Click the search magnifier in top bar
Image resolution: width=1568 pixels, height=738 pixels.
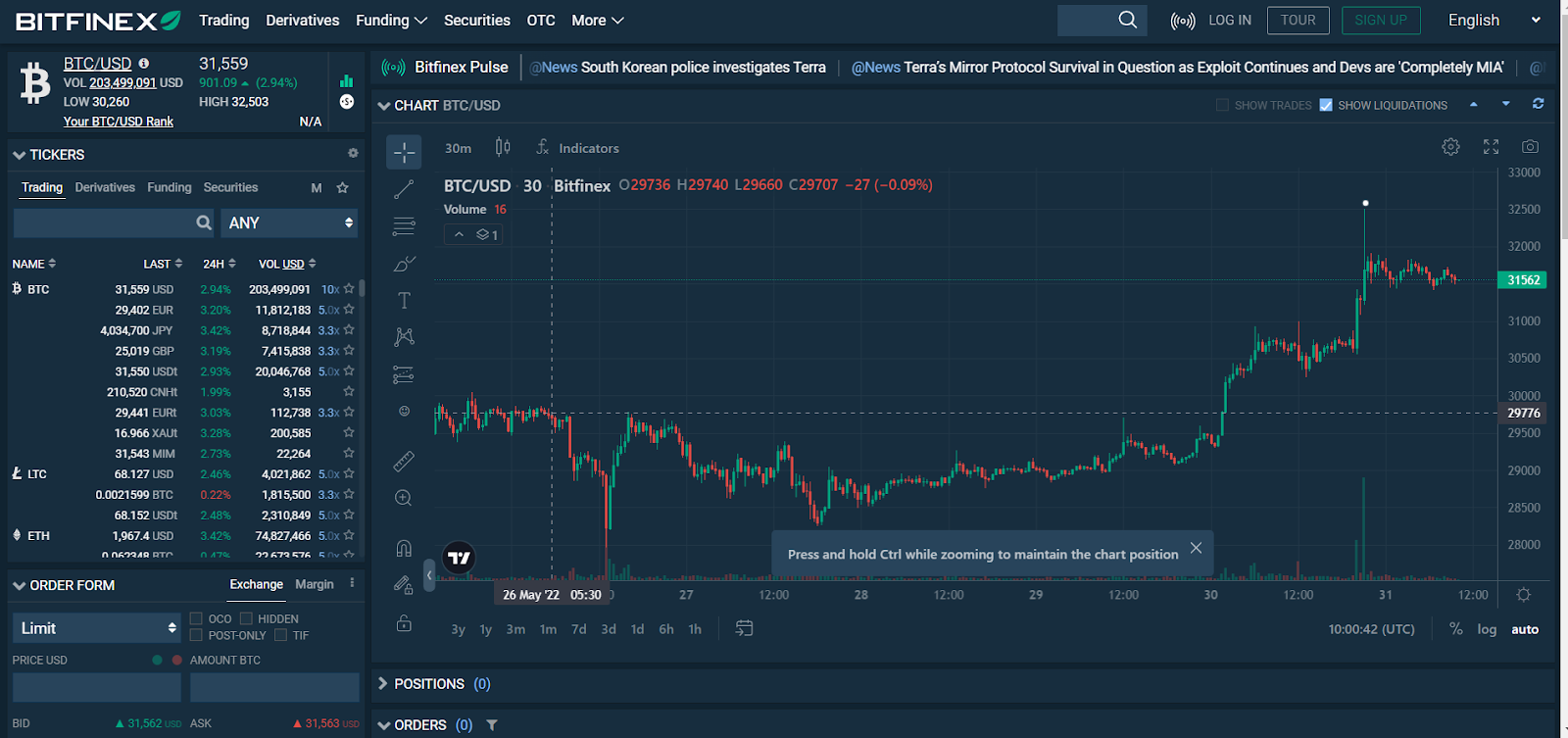click(x=1128, y=20)
